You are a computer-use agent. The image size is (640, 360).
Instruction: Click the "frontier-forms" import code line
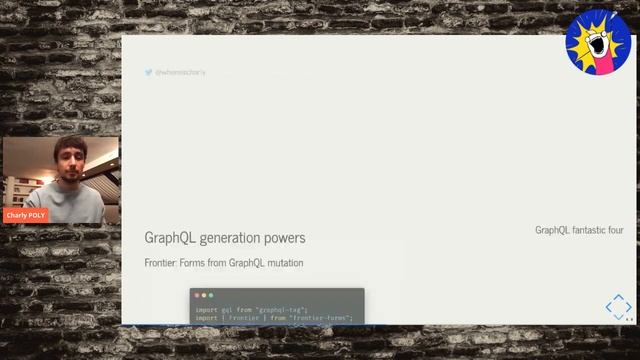(274, 318)
